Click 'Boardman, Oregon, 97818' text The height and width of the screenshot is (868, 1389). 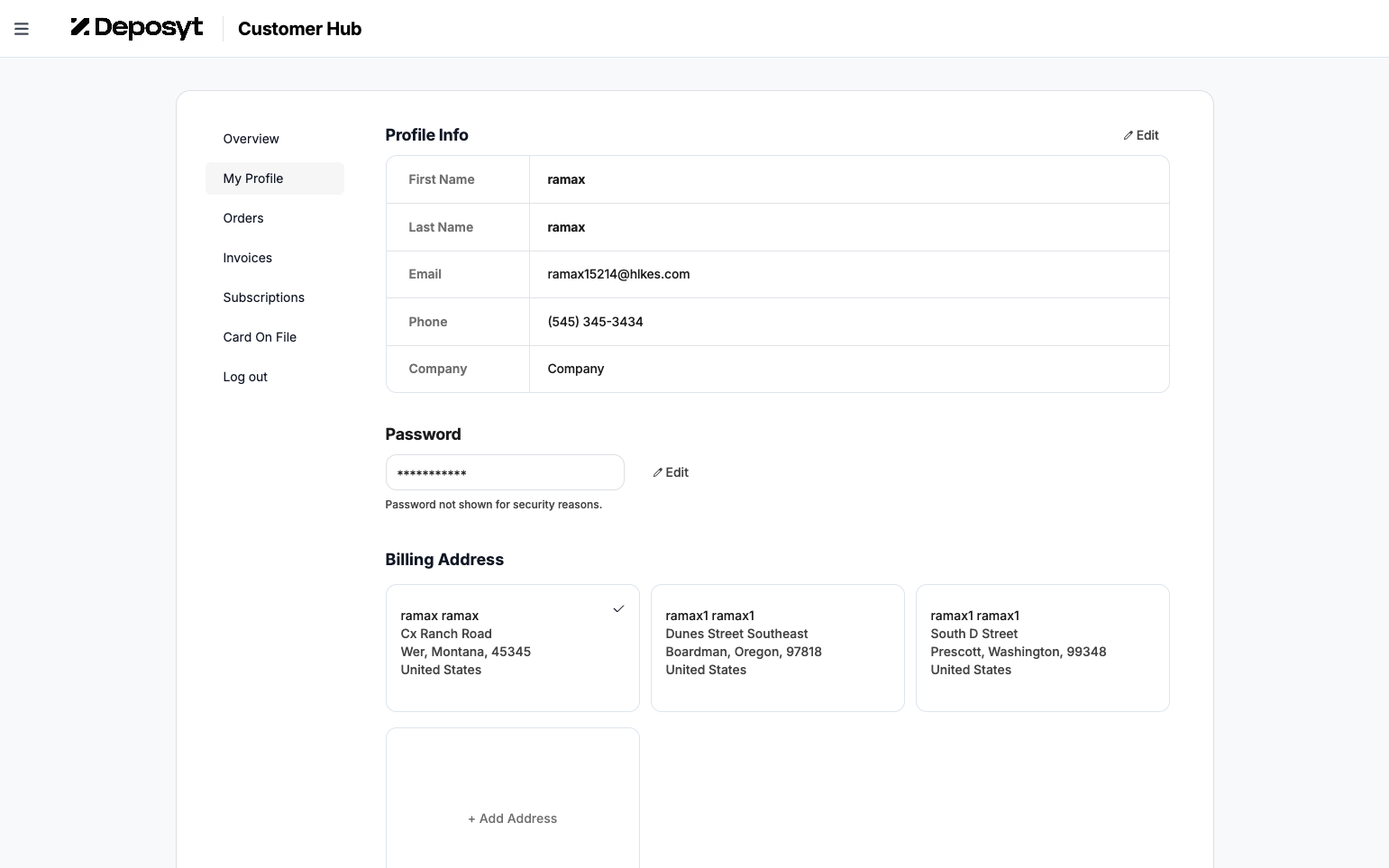click(744, 652)
